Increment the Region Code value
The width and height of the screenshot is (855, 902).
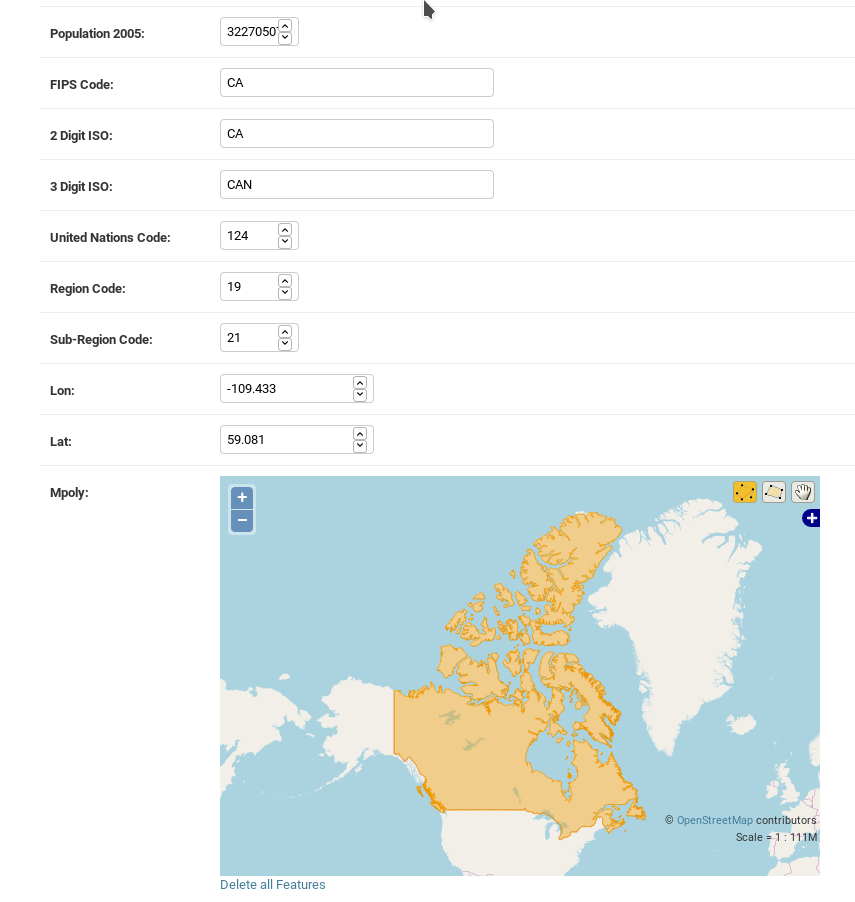pos(285,281)
